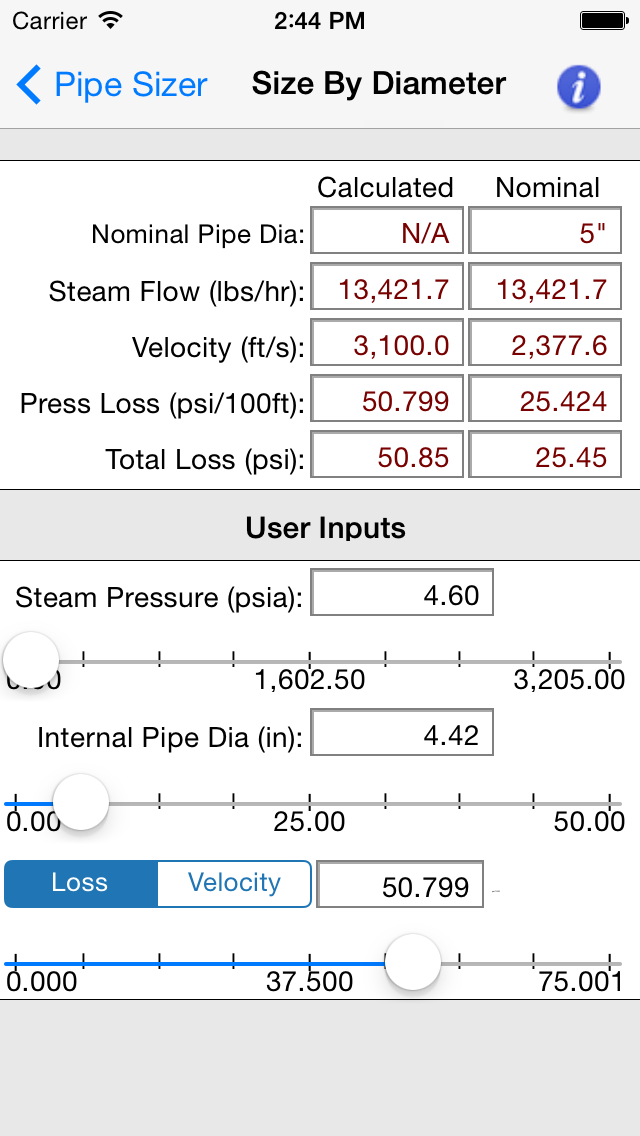Image resolution: width=640 pixels, height=1136 pixels.
Task: Tap the Calculated column header
Action: click(385, 188)
